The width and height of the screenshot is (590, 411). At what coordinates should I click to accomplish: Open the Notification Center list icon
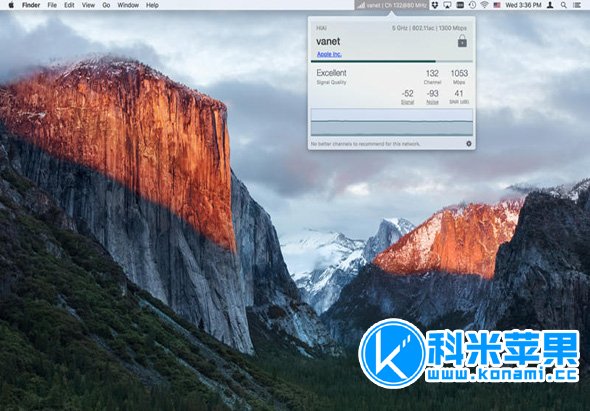pos(576,5)
